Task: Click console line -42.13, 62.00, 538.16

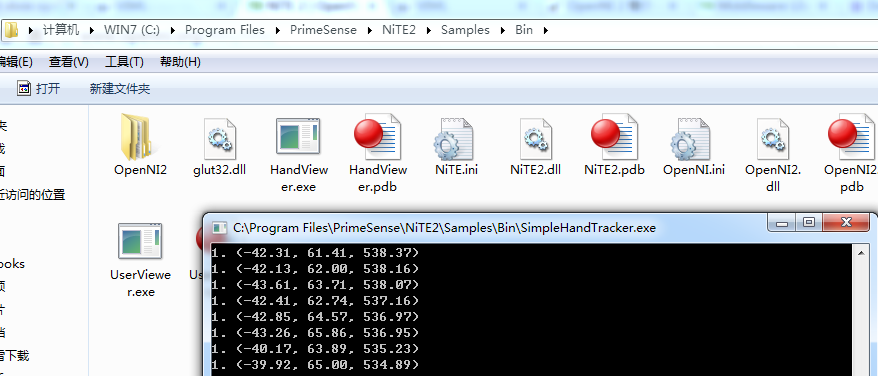Action: (315, 269)
